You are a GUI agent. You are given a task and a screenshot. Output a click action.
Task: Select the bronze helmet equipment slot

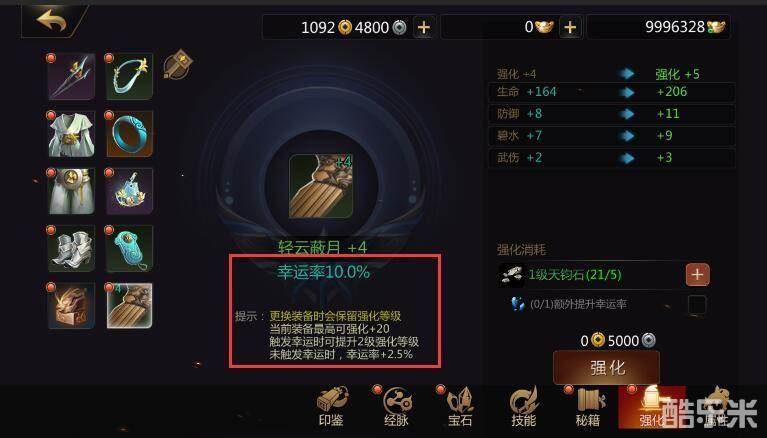(x=71, y=306)
